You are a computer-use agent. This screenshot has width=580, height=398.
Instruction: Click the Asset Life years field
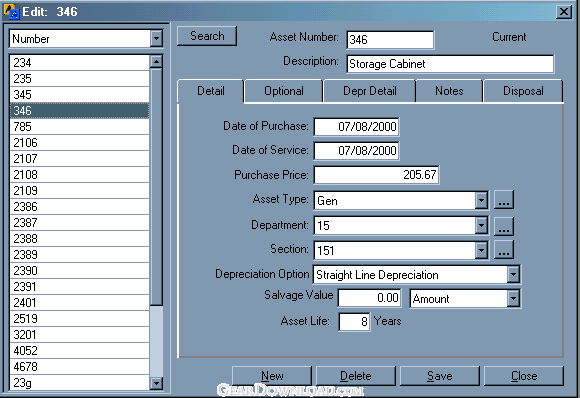[x=354, y=322]
